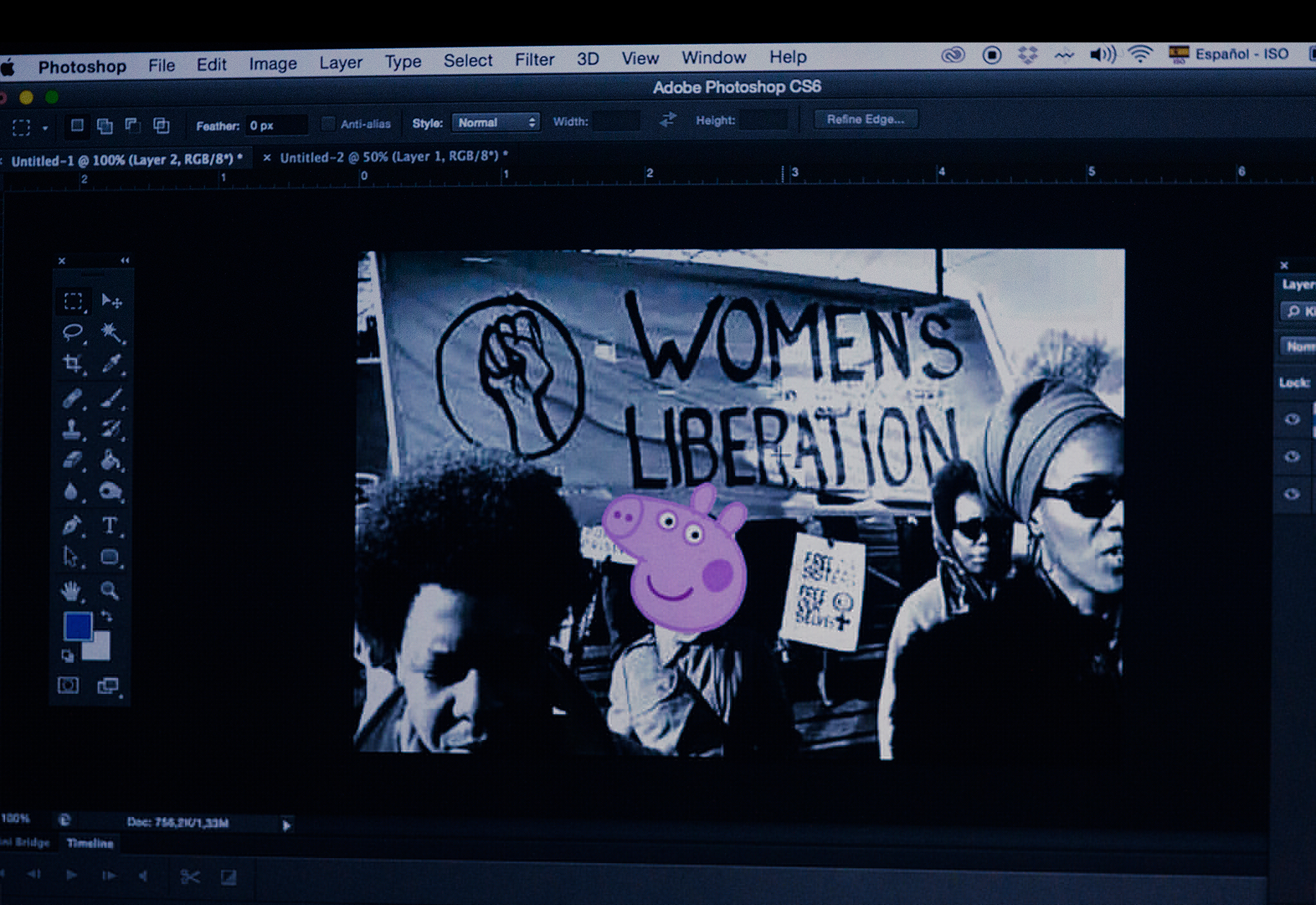
Task: Select the Healing Brush tool
Action: (73, 398)
